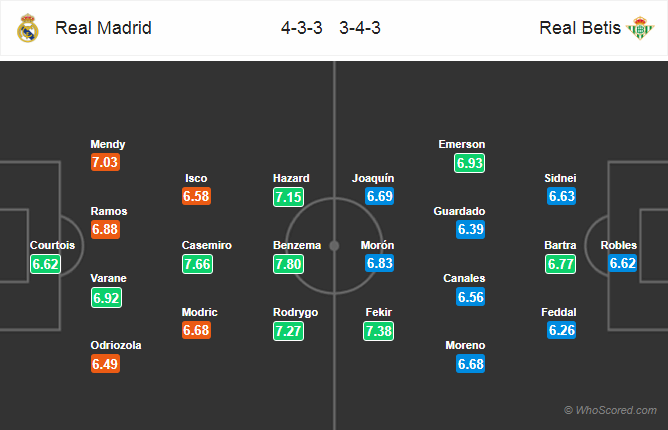This screenshot has width=668, height=430.
Task: Click Fekir's 7.38 rating badge
Action: click(x=378, y=331)
